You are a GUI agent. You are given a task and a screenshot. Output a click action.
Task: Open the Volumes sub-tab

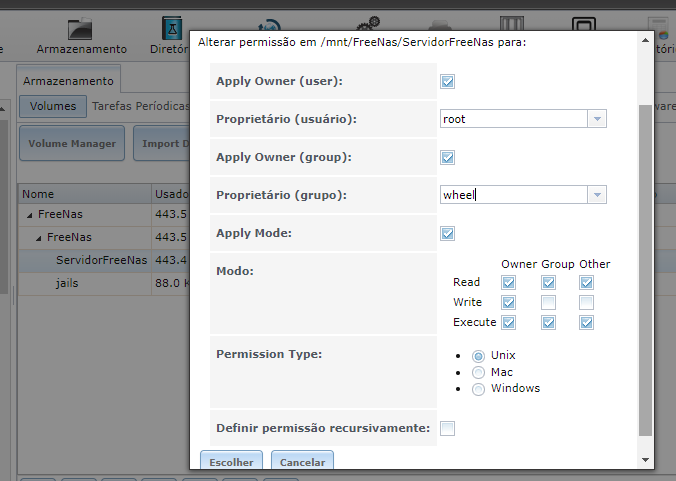coord(53,106)
